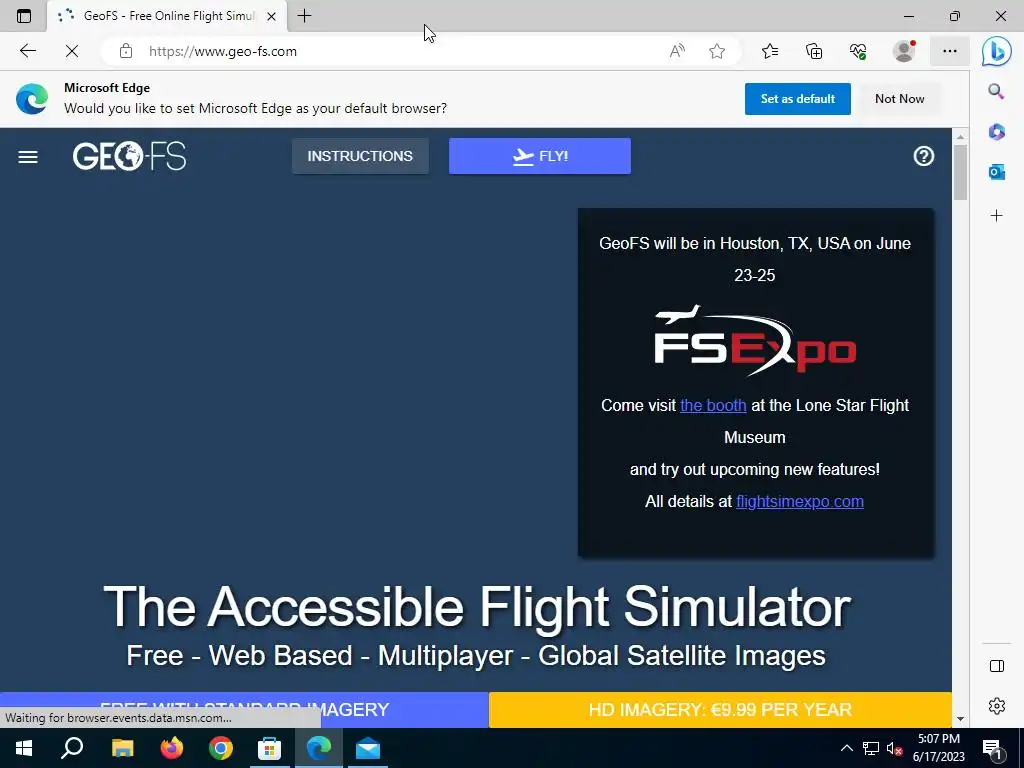This screenshot has width=1024, height=768.
Task: Open Browser essentials heart icon
Action: [858, 51]
